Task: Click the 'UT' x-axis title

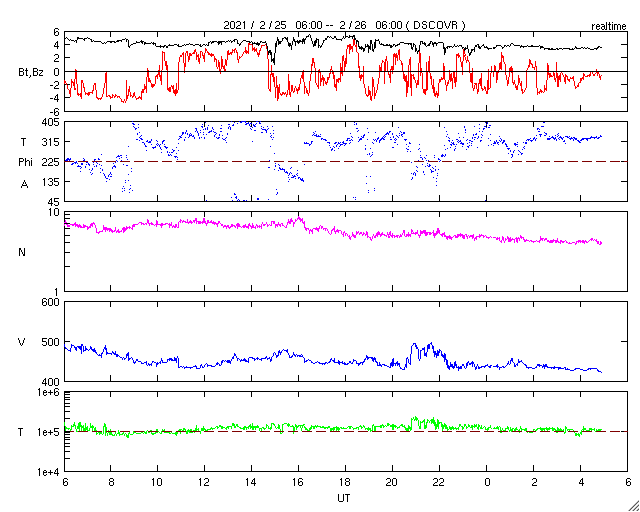Action: pyautogui.click(x=344, y=498)
